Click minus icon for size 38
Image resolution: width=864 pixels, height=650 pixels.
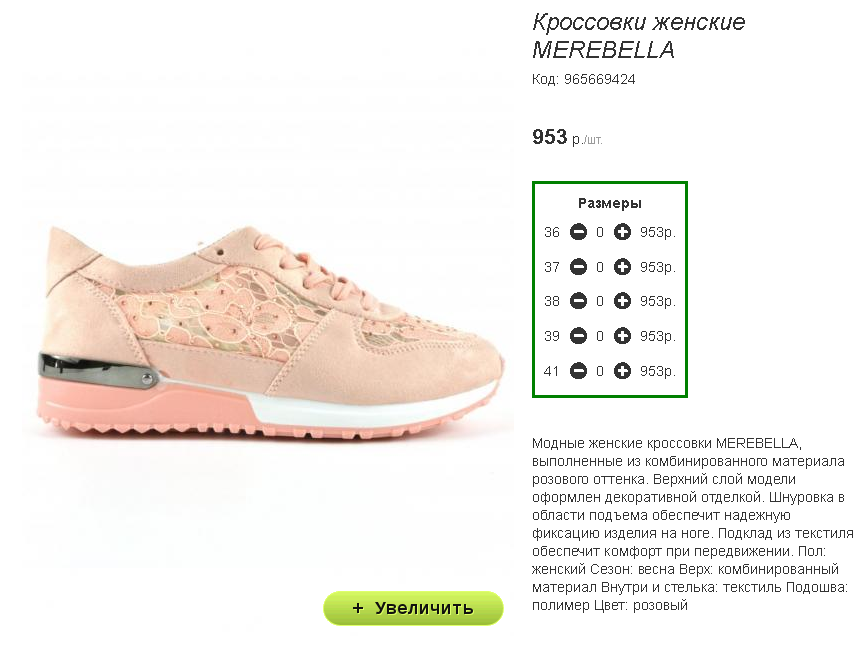pyautogui.click(x=578, y=301)
